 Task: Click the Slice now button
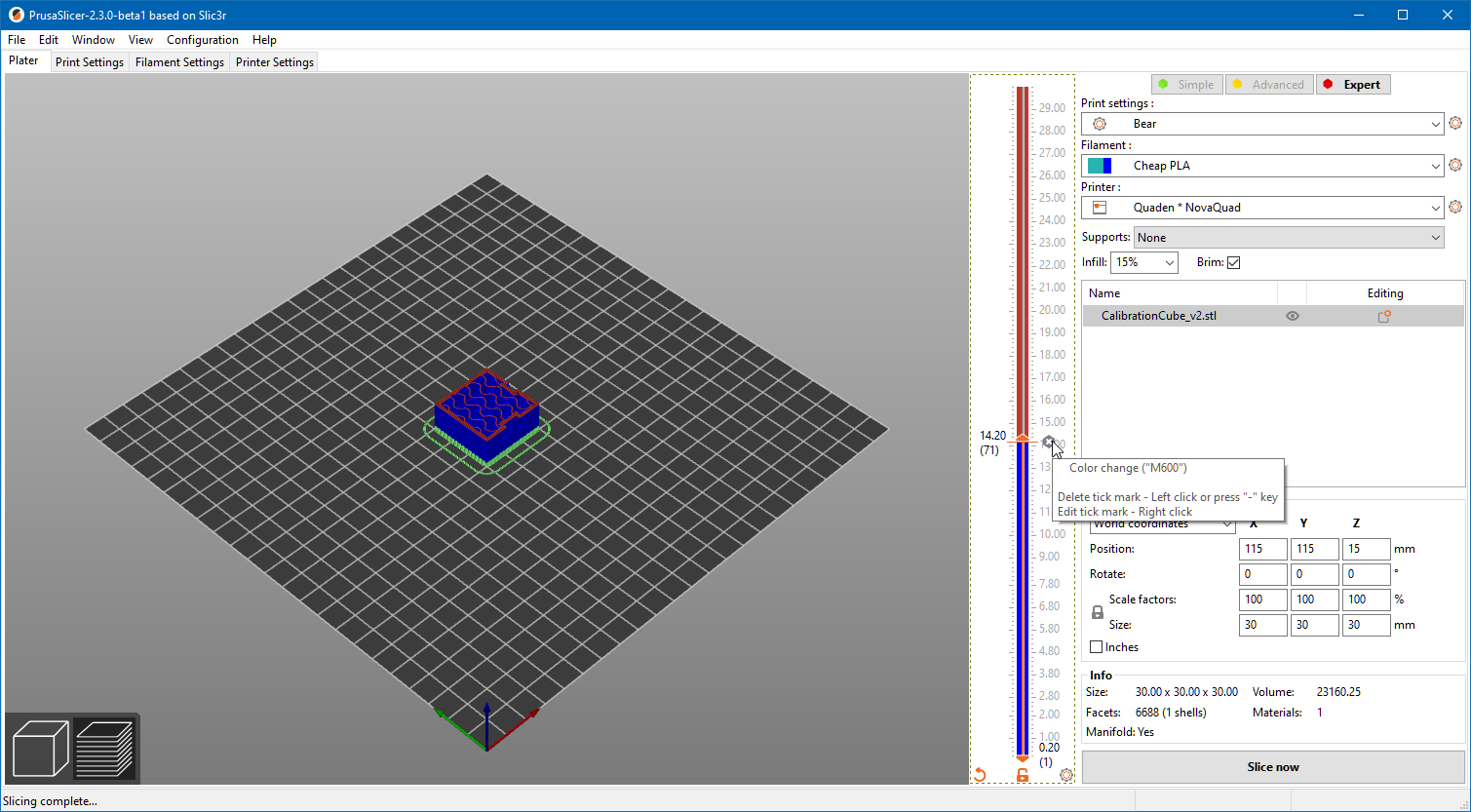click(x=1273, y=767)
